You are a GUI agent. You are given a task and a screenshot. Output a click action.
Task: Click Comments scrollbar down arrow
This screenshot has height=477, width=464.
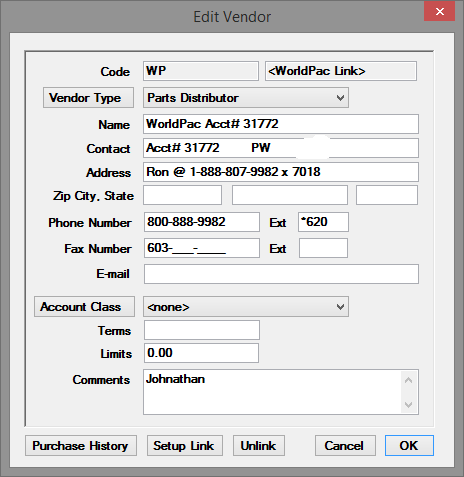click(x=409, y=405)
